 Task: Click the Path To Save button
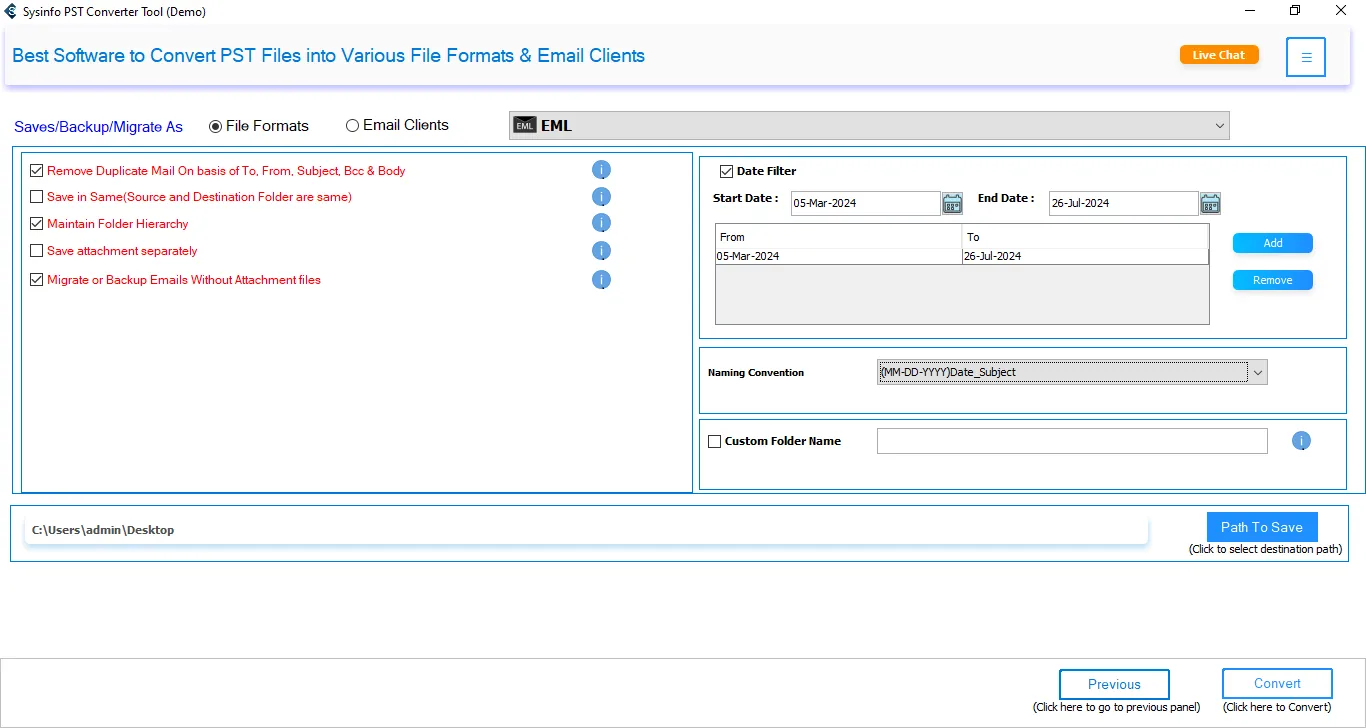(1261, 527)
